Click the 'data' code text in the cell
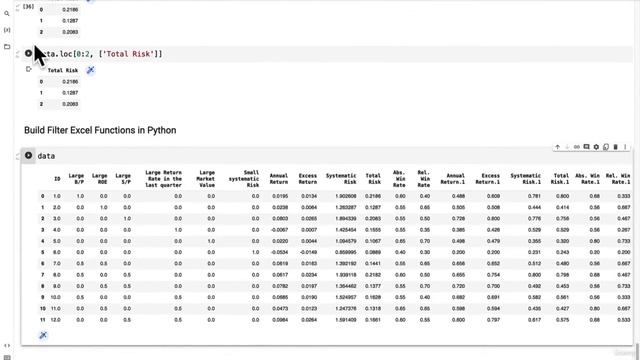 (46, 156)
